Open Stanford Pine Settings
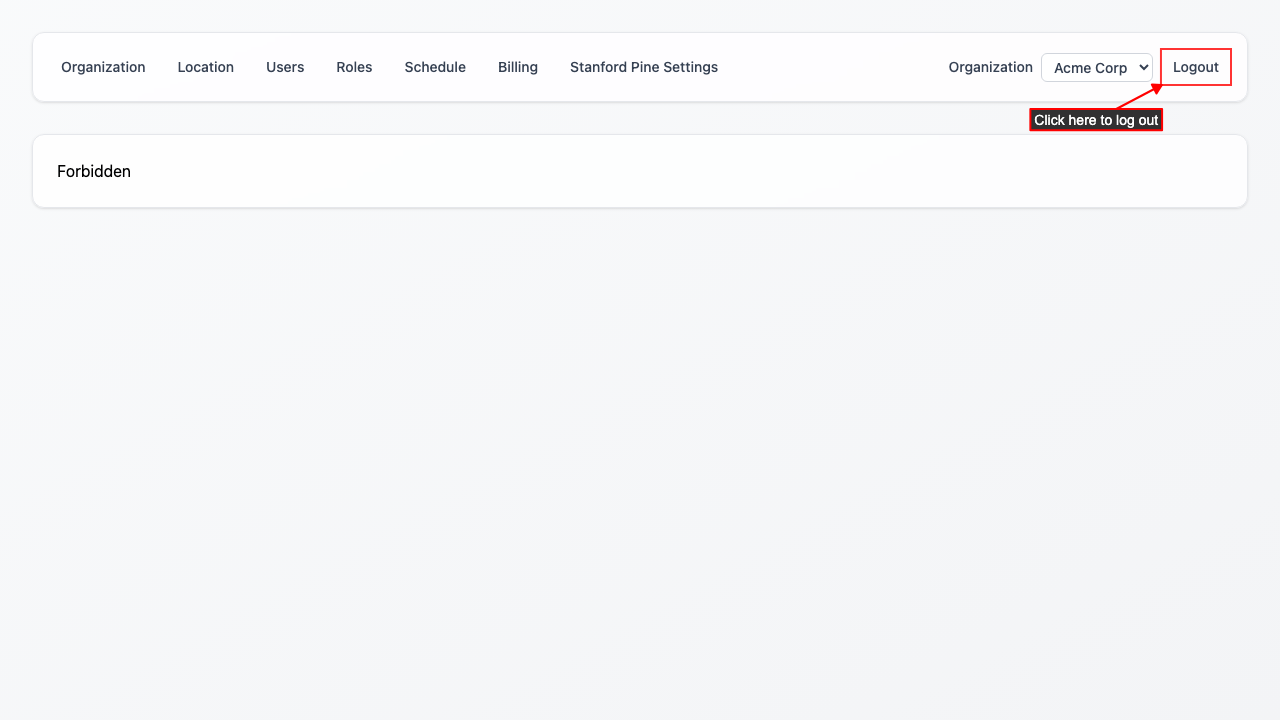1280x720 pixels. [x=643, y=67]
